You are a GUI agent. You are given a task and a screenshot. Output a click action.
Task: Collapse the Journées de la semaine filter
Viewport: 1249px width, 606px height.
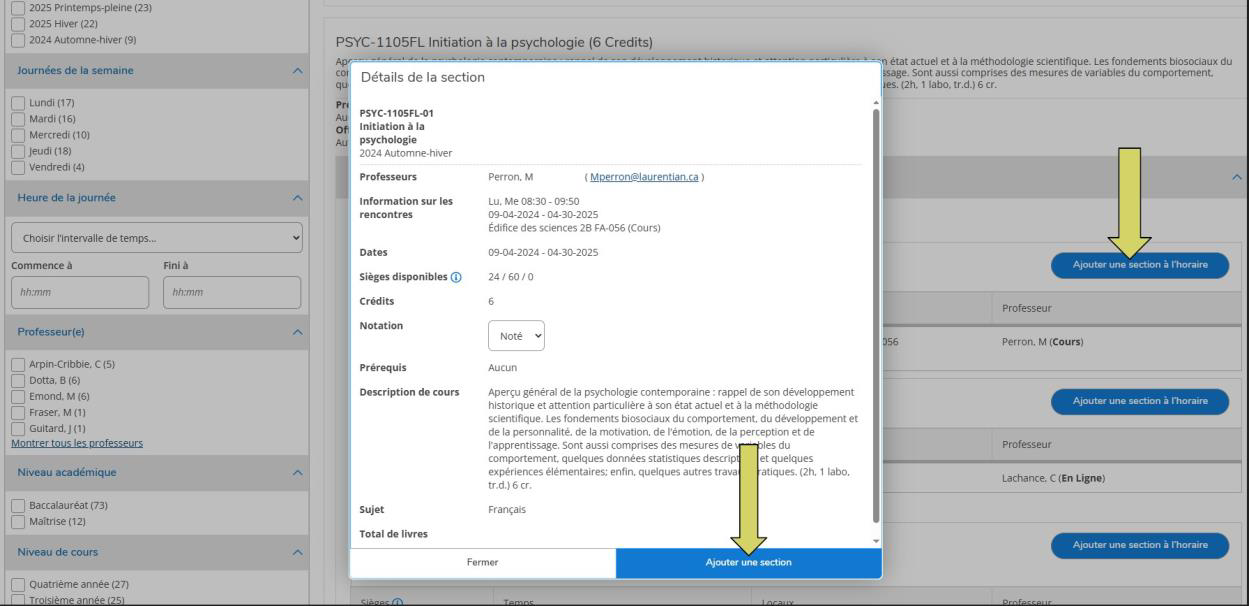point(295,70)
